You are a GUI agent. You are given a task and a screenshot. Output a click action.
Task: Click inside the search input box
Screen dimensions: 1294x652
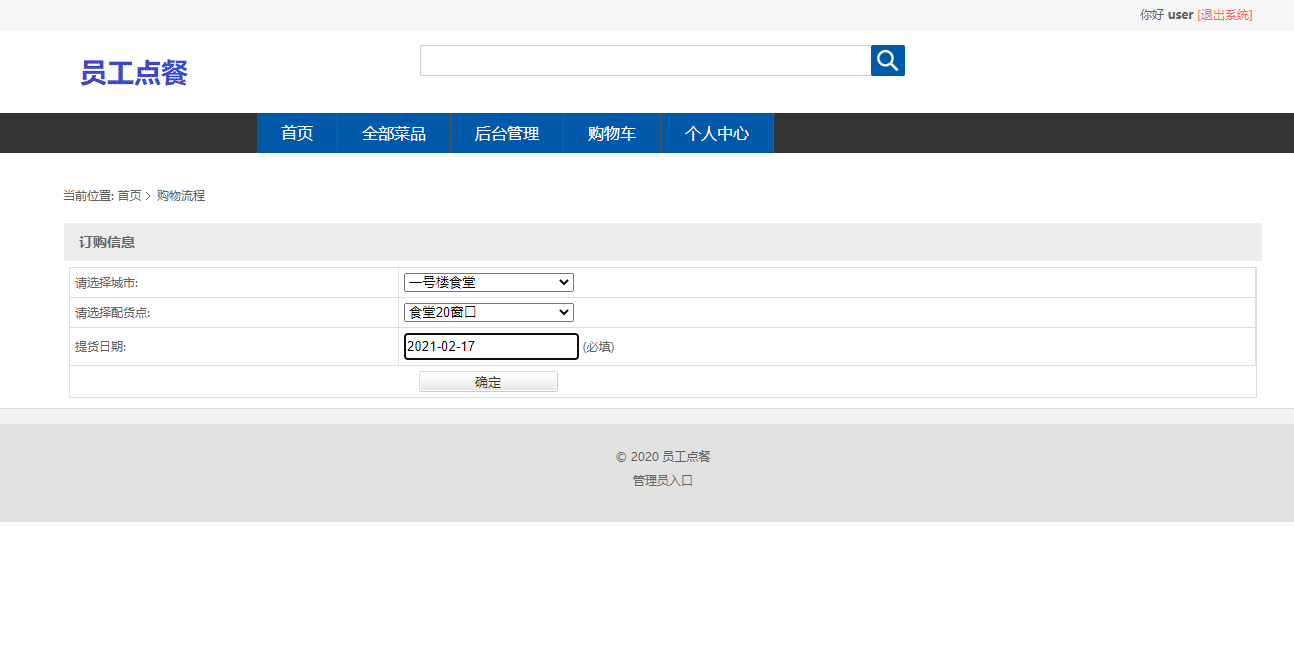(645, 60)
